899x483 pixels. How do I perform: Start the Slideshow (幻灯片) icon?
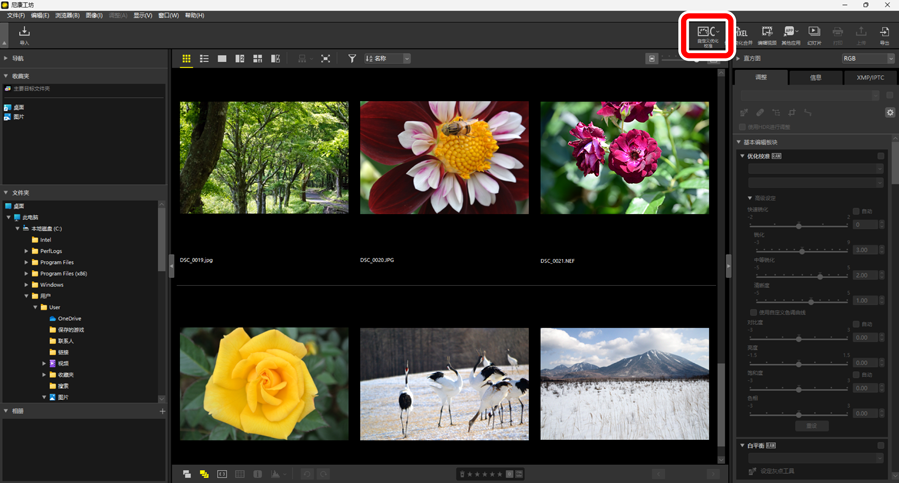click(x=814, y=35)
